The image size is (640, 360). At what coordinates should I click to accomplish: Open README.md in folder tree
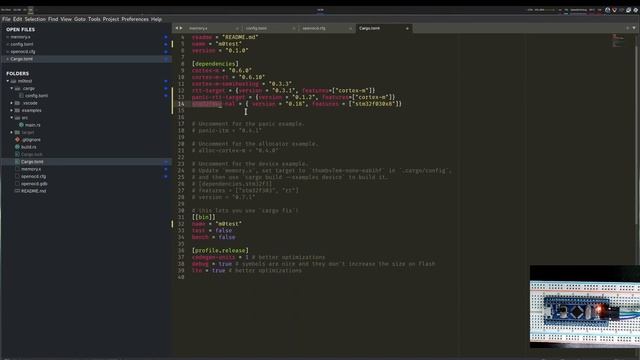click(33, 191)
